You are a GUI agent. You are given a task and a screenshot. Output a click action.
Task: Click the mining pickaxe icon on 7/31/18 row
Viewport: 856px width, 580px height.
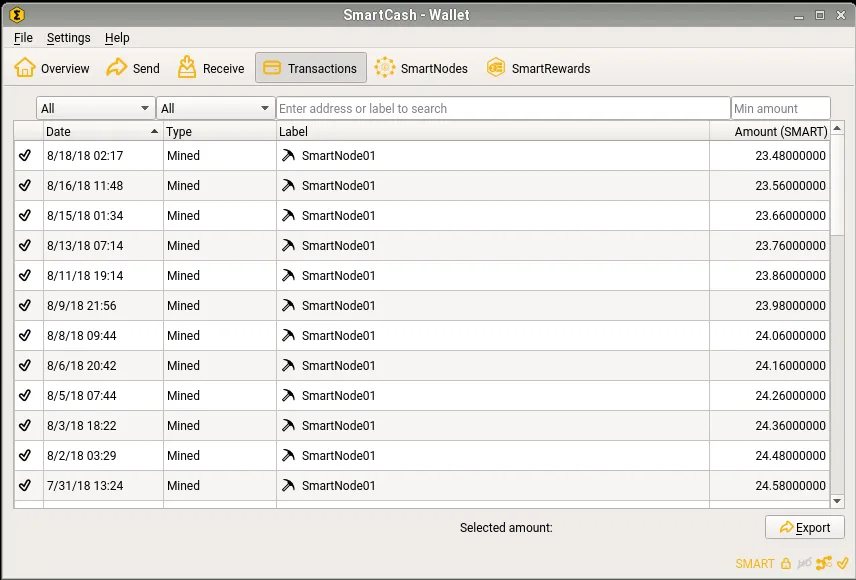point(288,486)
